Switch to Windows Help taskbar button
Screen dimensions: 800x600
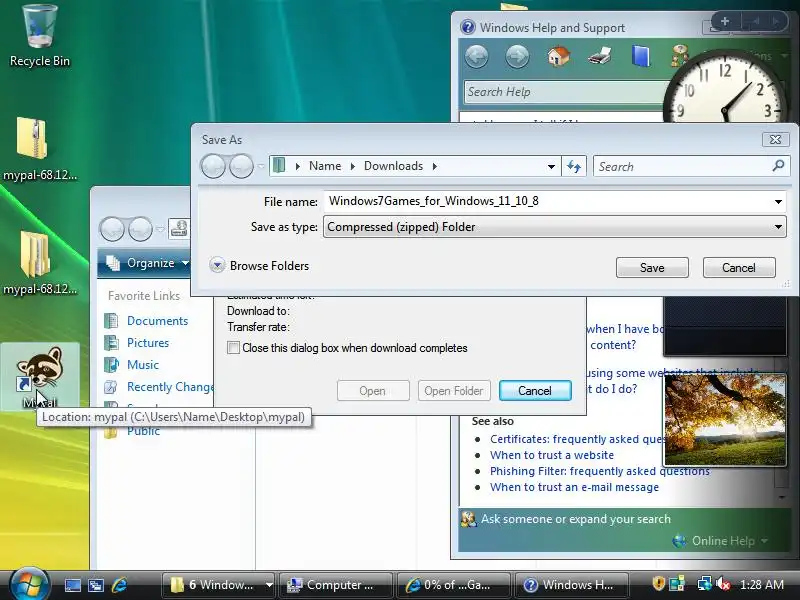pyautogui.click(x=570, y=585)
